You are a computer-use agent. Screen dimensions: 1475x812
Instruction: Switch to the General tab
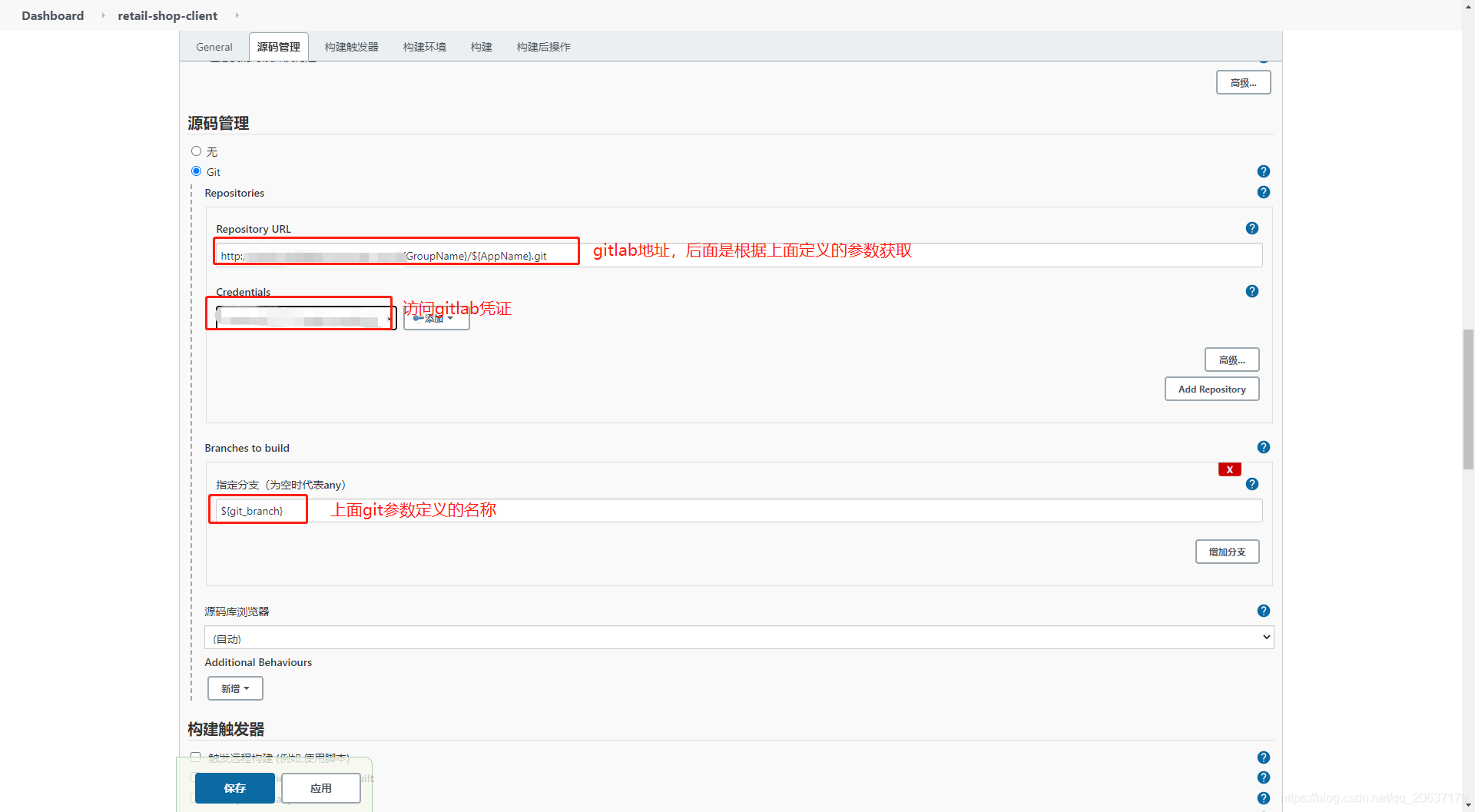[214, 47]
